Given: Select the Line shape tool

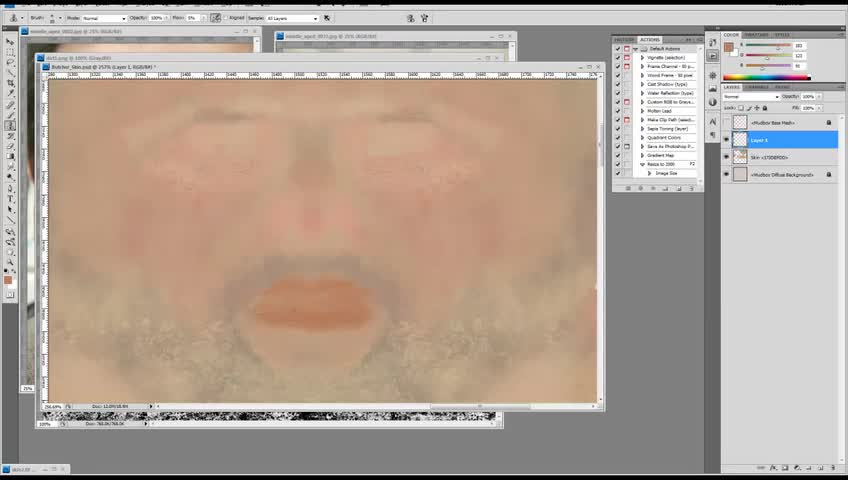Looking at the screenshot, I should point(10,221).
